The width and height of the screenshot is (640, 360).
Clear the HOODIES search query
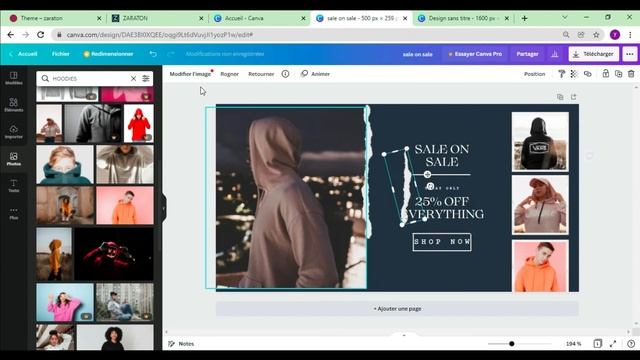pos(133,78)
